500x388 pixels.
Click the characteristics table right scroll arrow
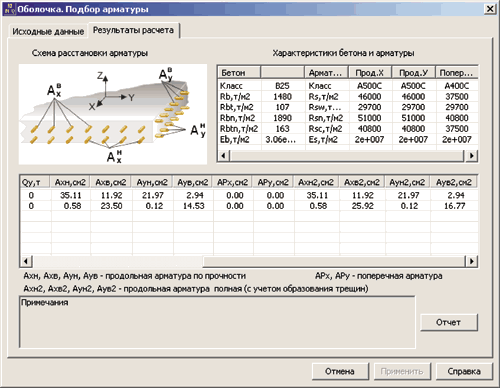pos(471,155)
